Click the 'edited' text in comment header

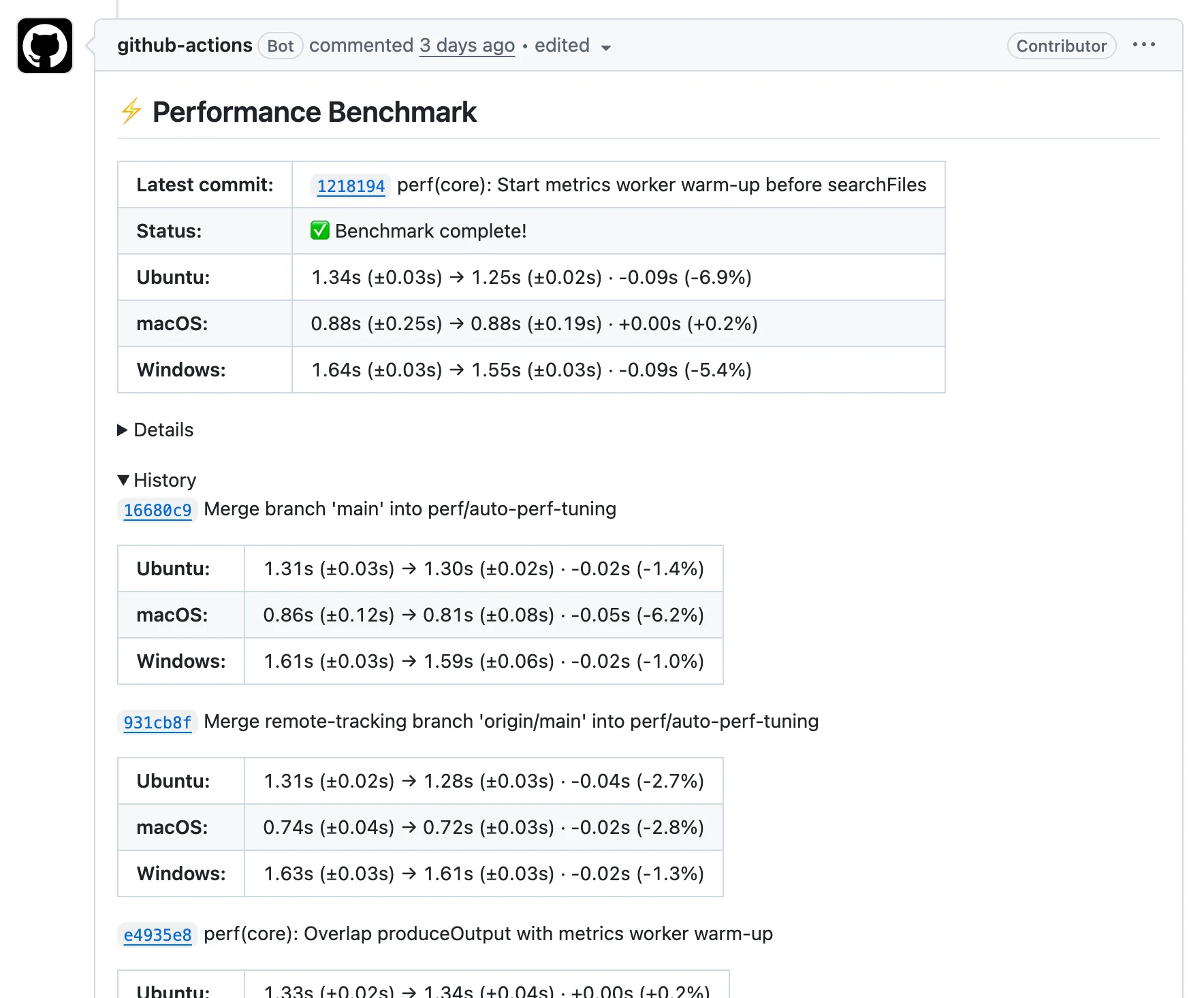click(562, 45)
